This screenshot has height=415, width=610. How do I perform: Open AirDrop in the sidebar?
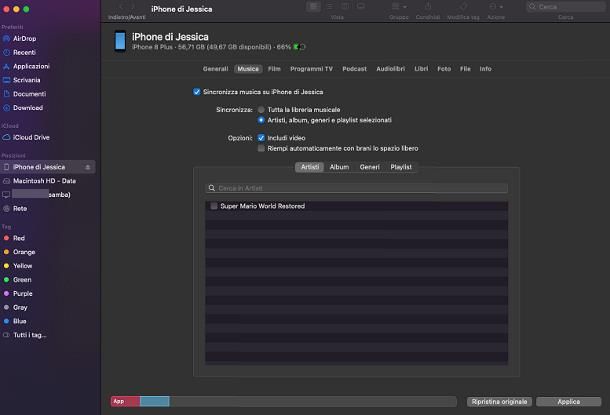coord(24,39)
